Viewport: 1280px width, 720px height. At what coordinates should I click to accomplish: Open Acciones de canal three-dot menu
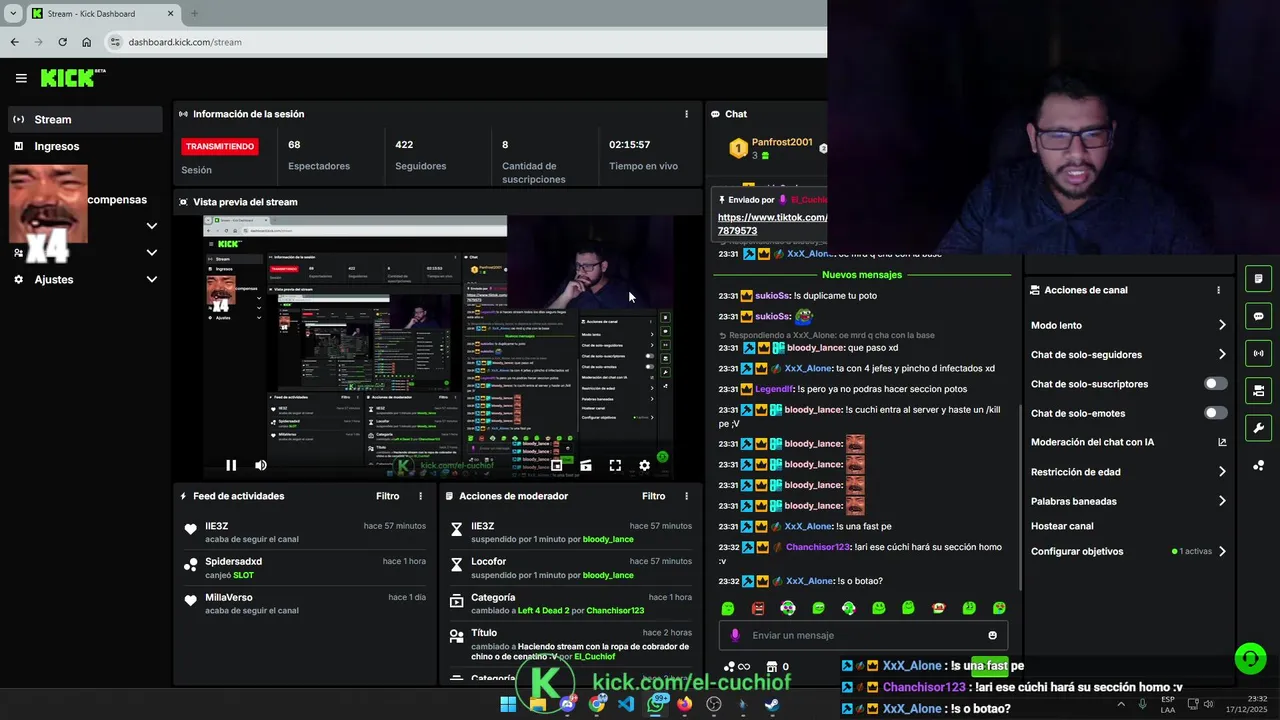(x=1218, y=290)
